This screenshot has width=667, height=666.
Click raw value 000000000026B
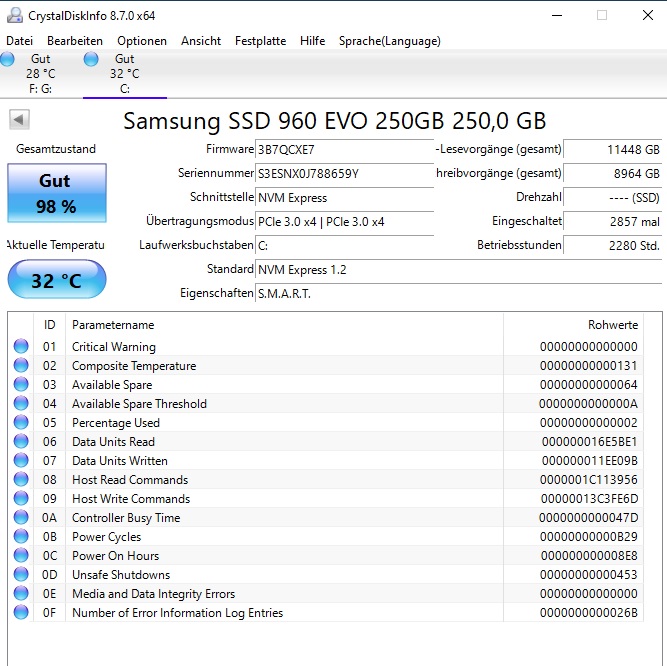click(589, 612)
